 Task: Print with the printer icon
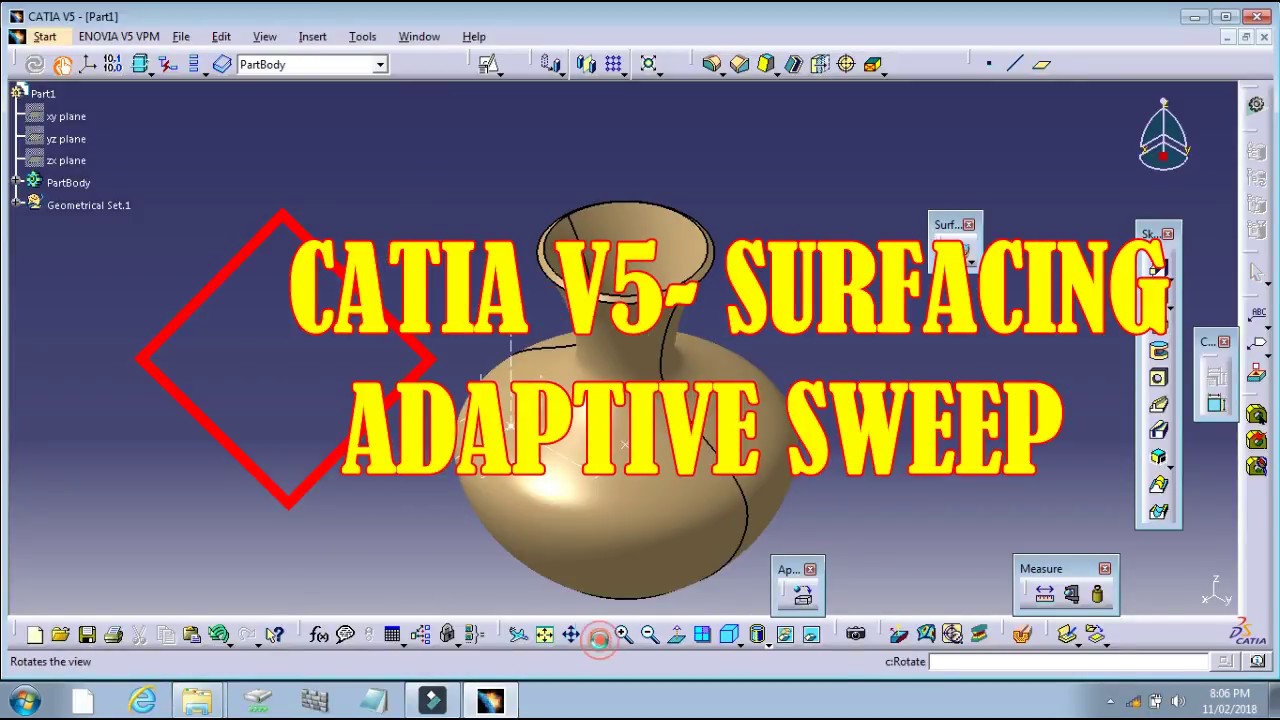click(x=113, y=634)
